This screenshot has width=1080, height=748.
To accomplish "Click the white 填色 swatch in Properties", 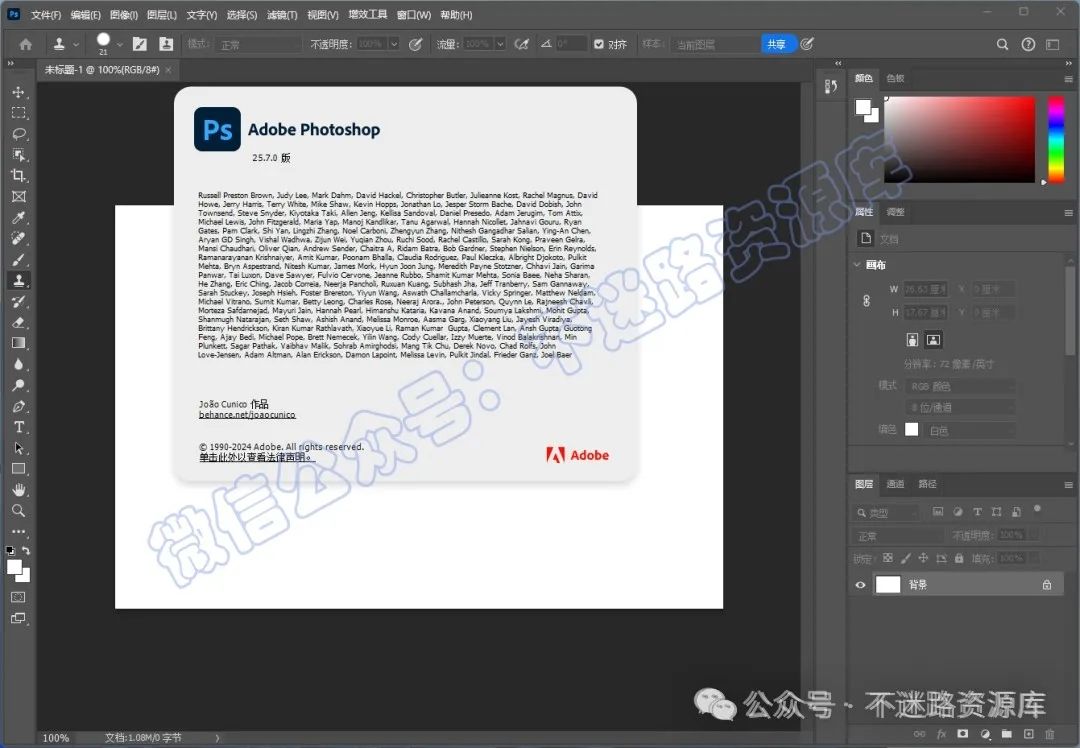I will [x=911, y=430].
